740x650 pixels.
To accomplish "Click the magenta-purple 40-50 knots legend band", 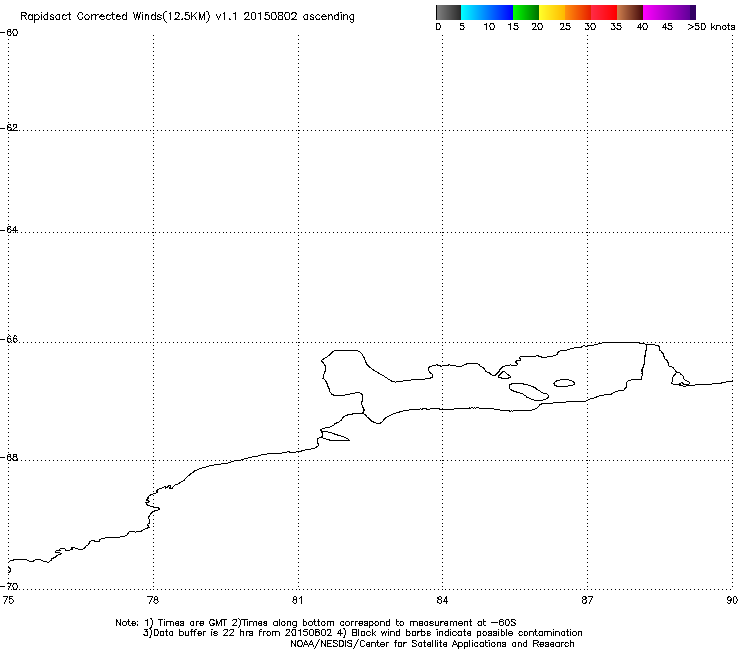I will coord(669,12).
